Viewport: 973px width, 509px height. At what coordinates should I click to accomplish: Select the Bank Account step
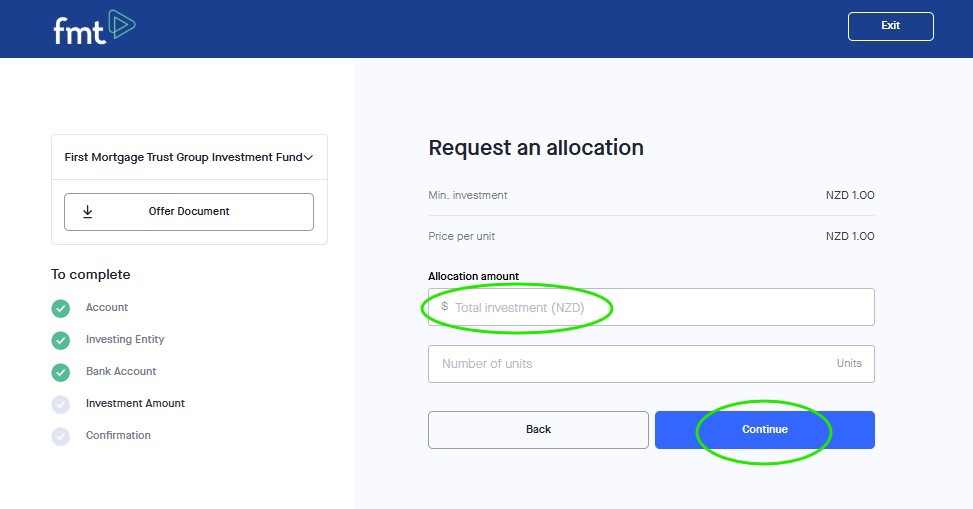pos(121,371)
